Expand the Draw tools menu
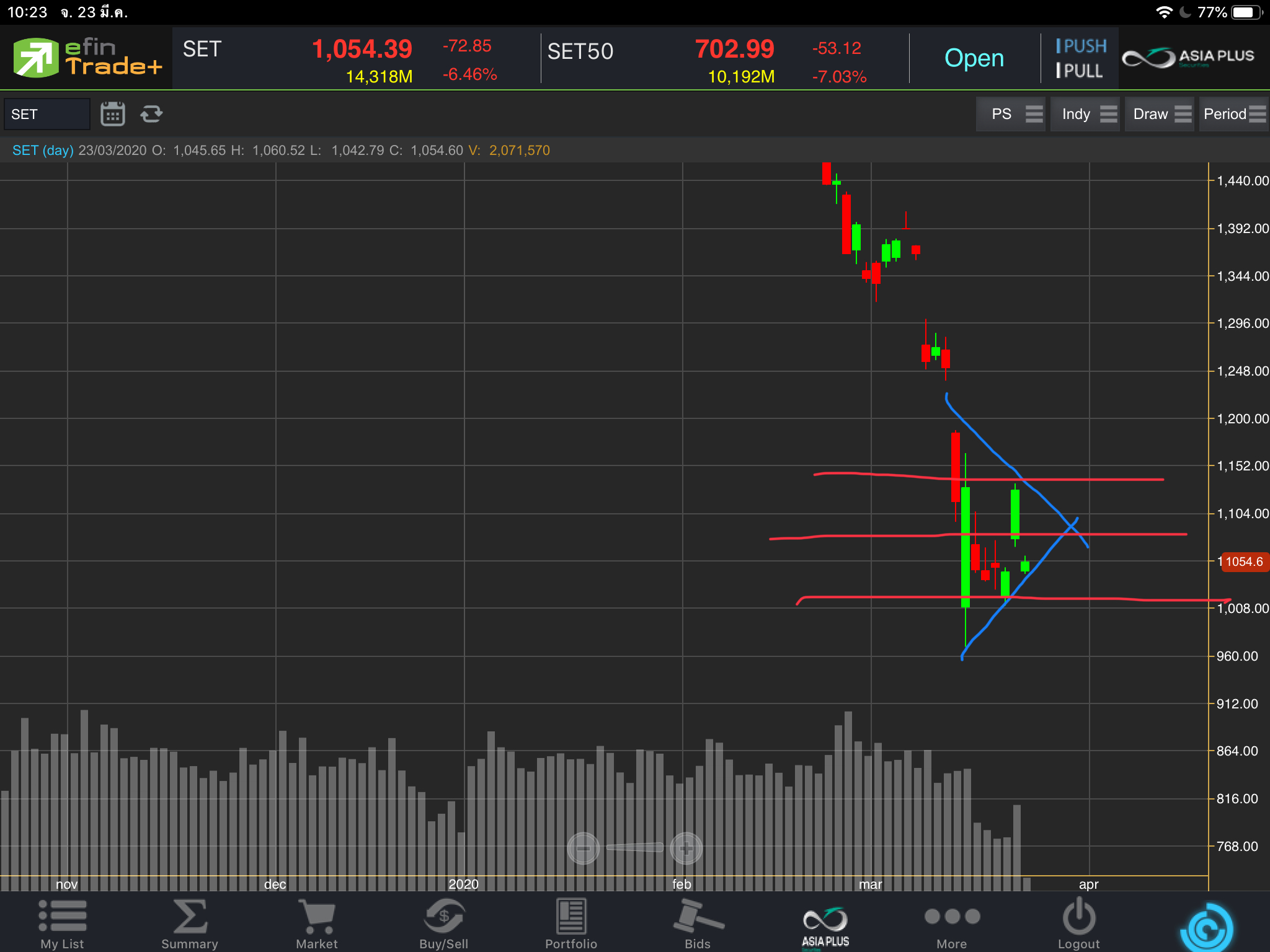The width and height of the screenshot is (1270, 952). (x=1159, y=114)
